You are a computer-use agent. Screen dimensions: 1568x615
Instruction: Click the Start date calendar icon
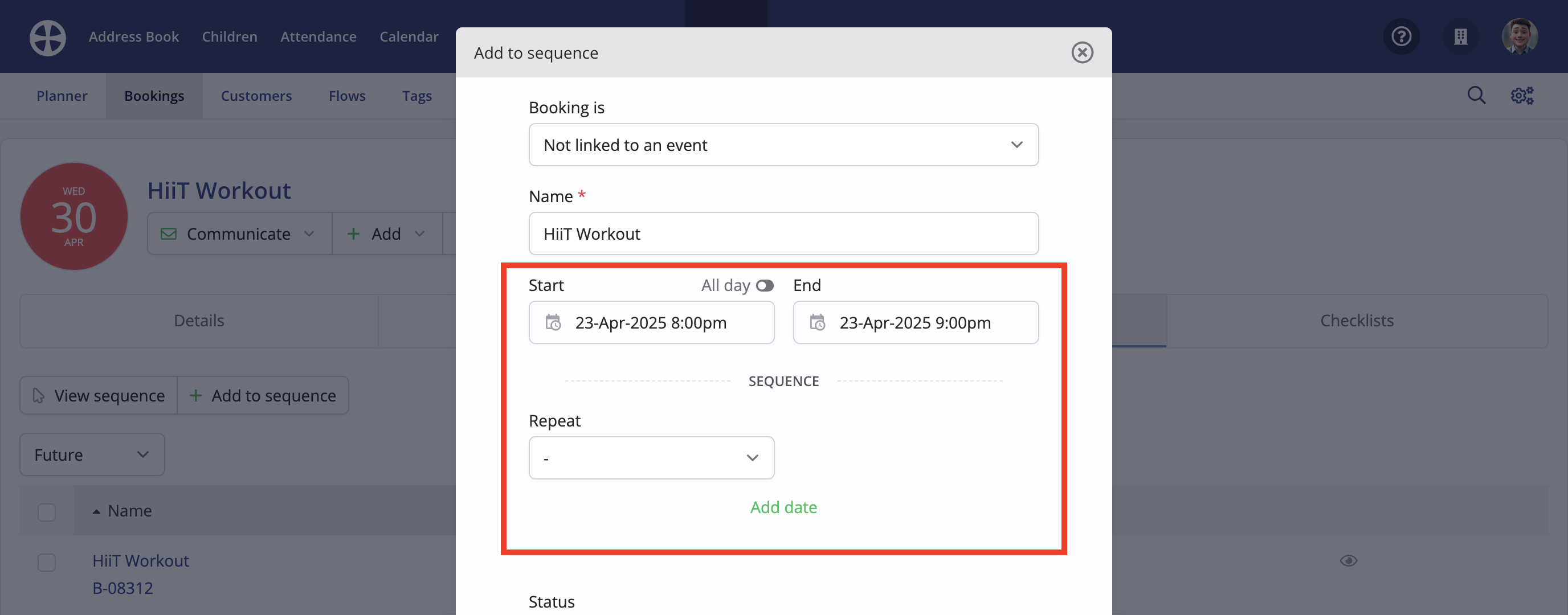(x=553, y=322)
